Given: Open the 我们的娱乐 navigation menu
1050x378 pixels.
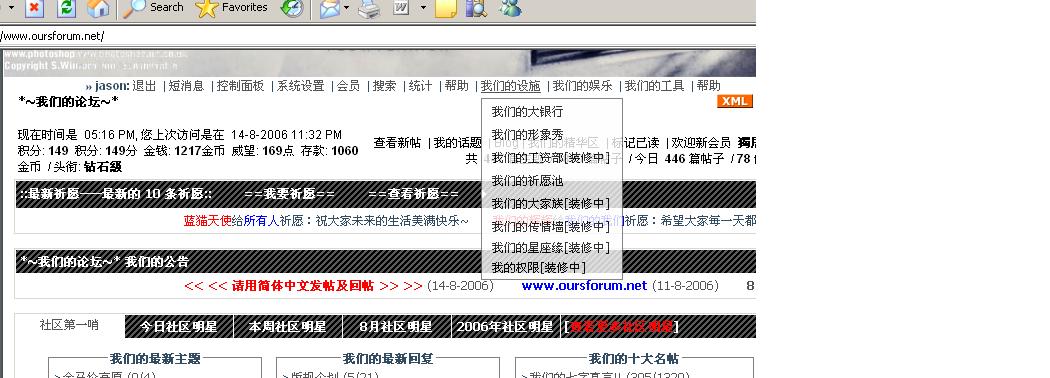Looking at the screenshot, I should (582, 86).
